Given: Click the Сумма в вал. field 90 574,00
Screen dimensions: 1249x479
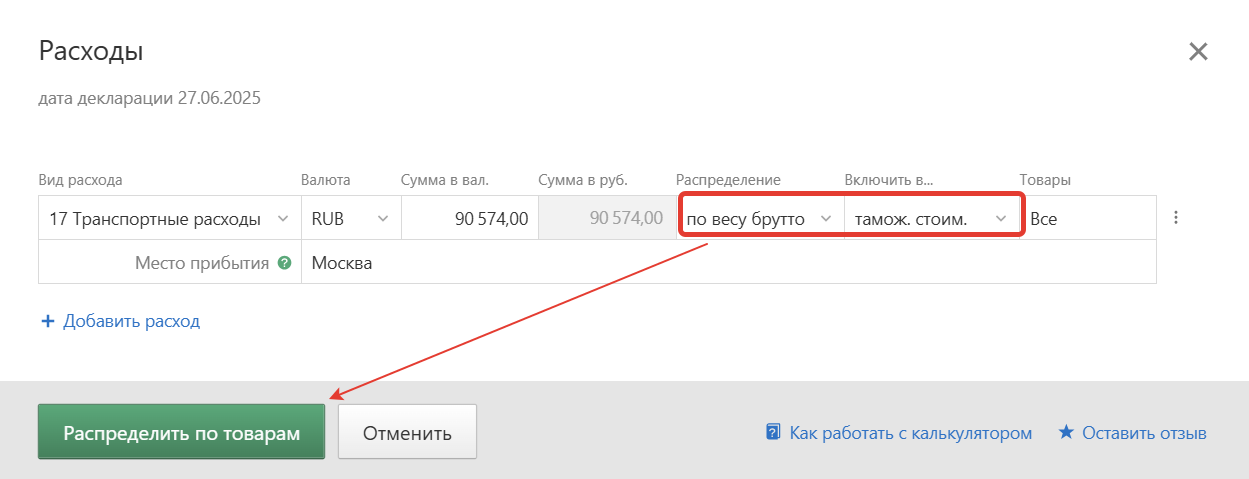Looking at the screenshot, I should click(x=470, y=218).
